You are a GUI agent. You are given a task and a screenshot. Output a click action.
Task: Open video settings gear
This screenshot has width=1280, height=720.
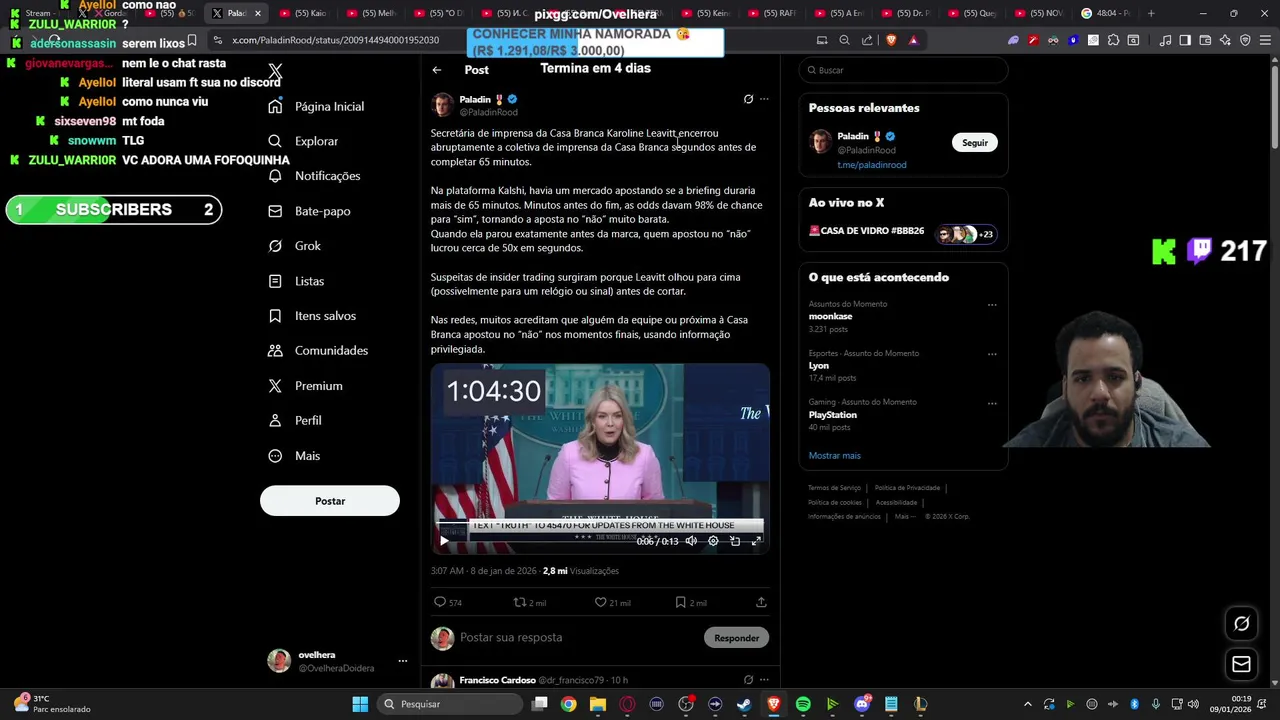[x=713, y=541]
